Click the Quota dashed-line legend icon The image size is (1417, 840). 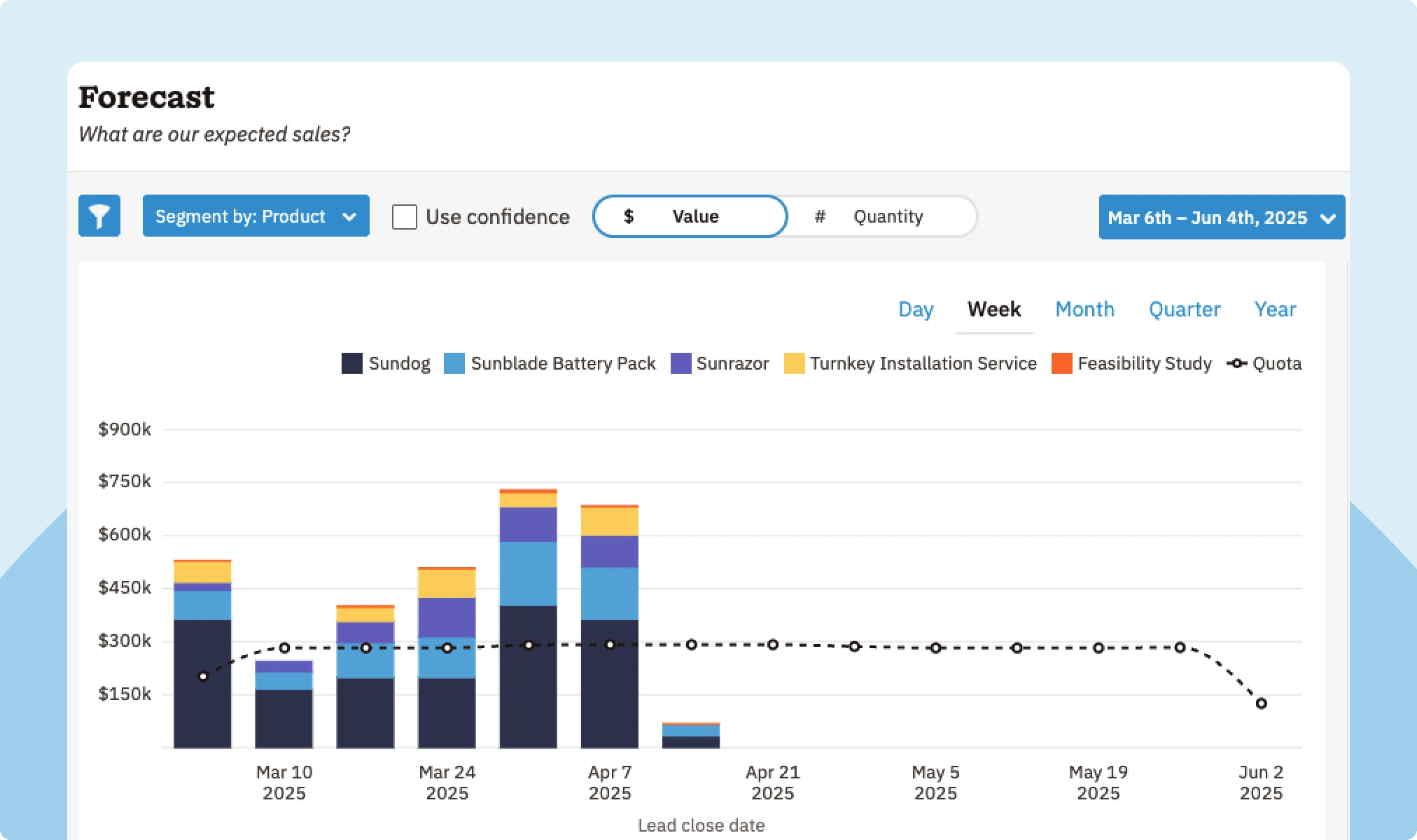pos(1236,363)
